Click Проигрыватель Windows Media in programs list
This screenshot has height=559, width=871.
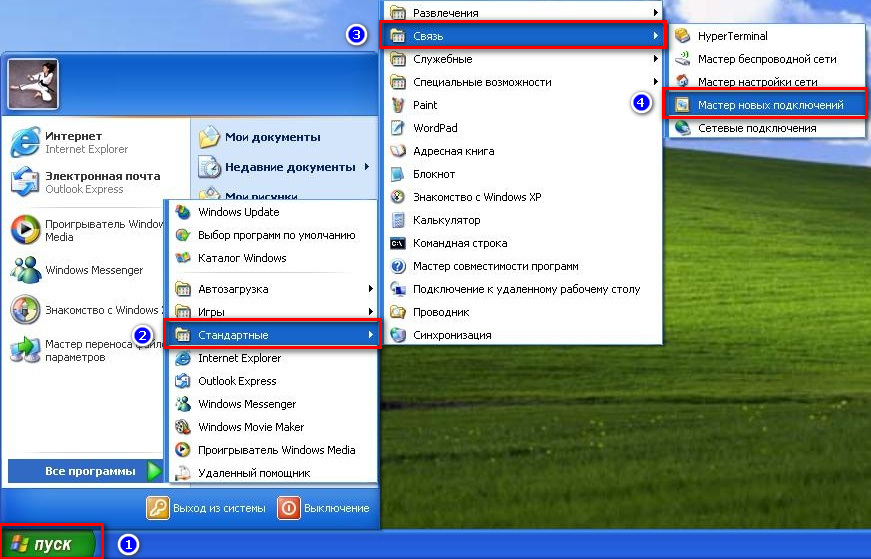(x=273, y=450)
